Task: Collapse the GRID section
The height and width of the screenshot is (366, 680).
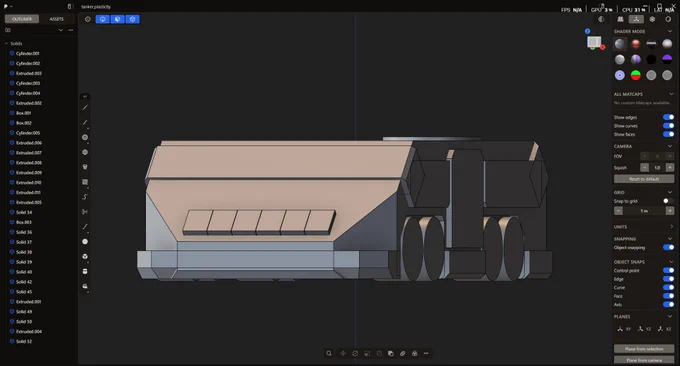Action: point(671,192)
